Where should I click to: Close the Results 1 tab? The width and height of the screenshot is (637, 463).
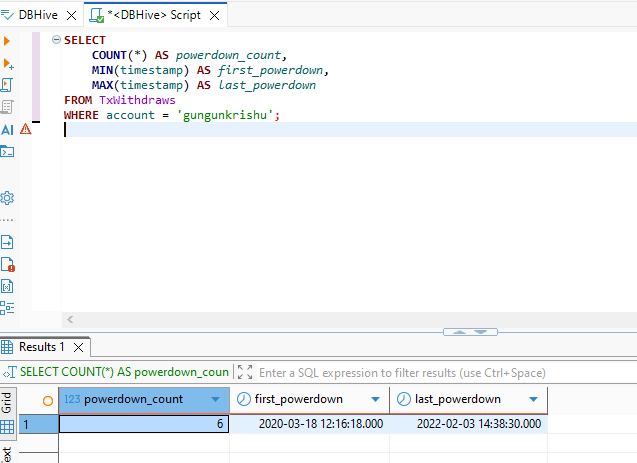(x=78, y=347)
